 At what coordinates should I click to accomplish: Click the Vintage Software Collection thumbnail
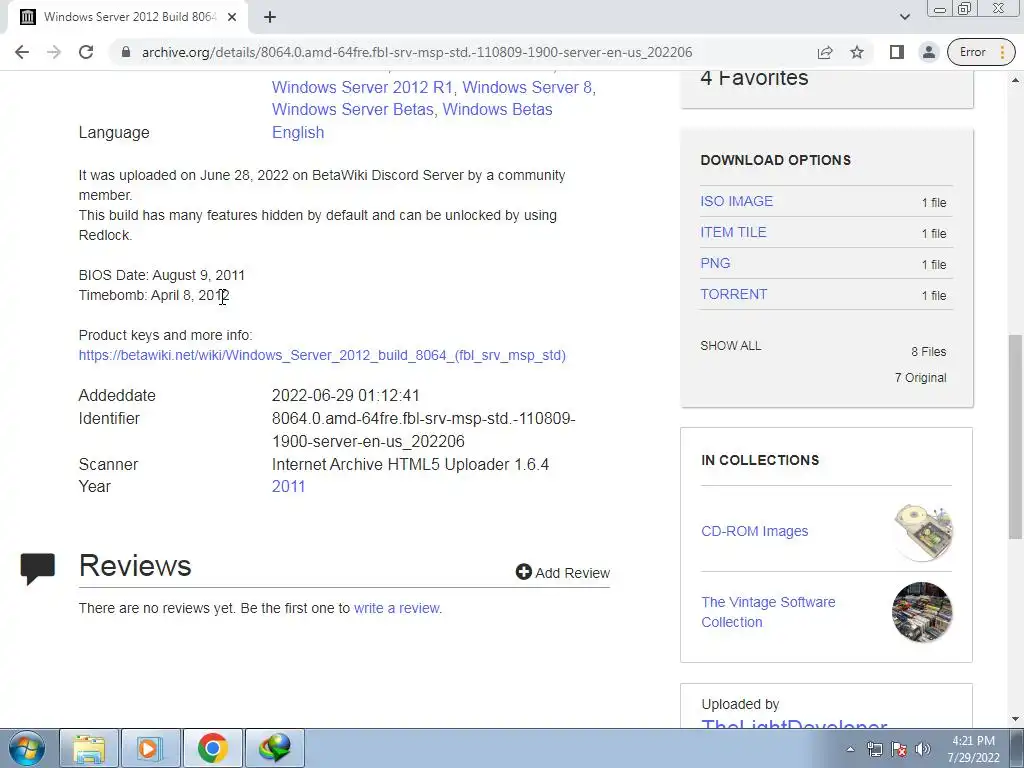tap(922, 613)
